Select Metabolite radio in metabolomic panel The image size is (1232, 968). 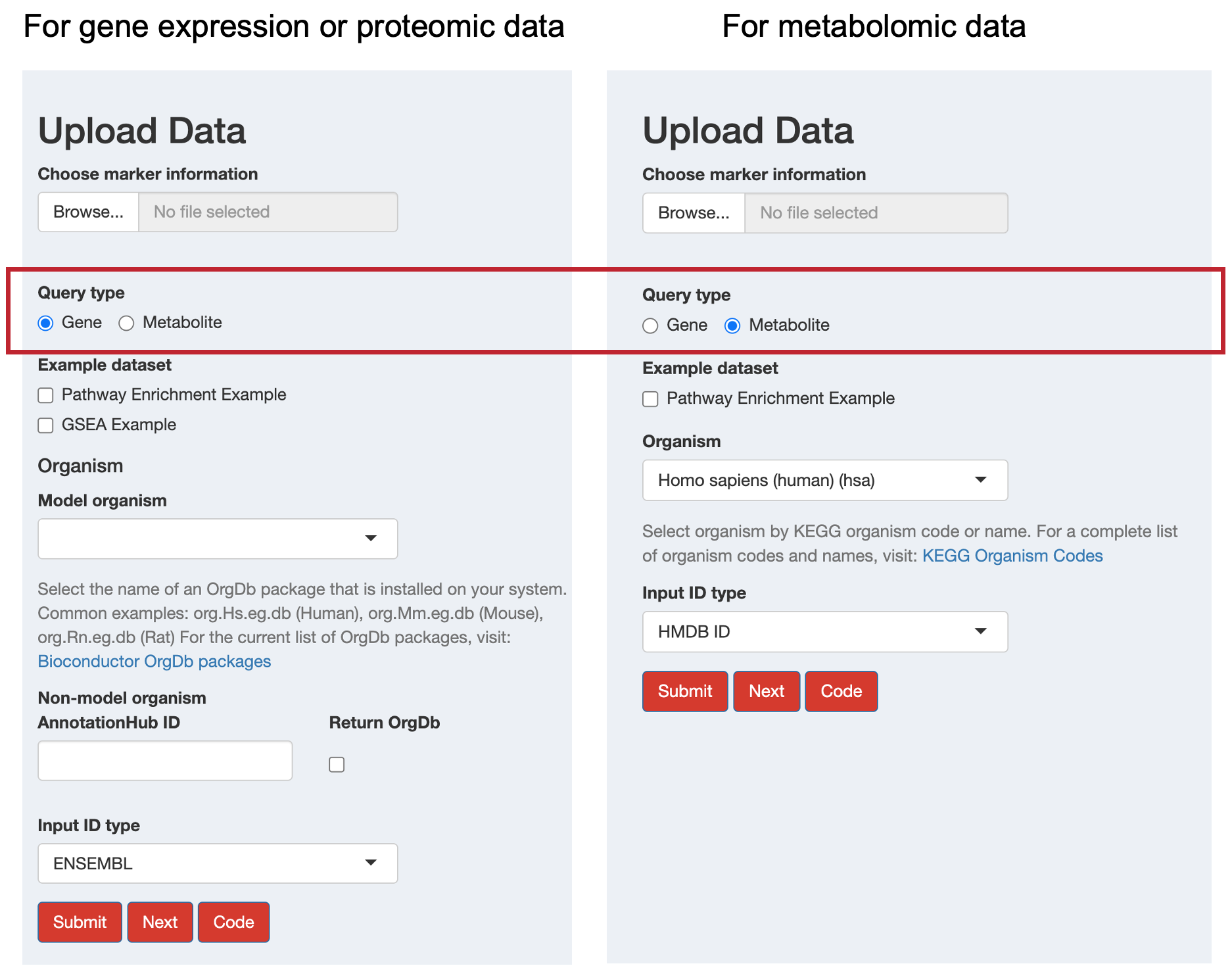pyautogui.click(x=732, y=326)
